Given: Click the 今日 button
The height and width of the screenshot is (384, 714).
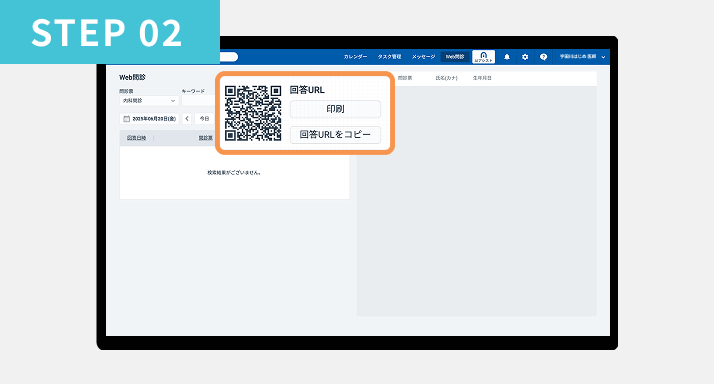Looking at the screenshot, I should pyautogui.click(x=204, y=119).
